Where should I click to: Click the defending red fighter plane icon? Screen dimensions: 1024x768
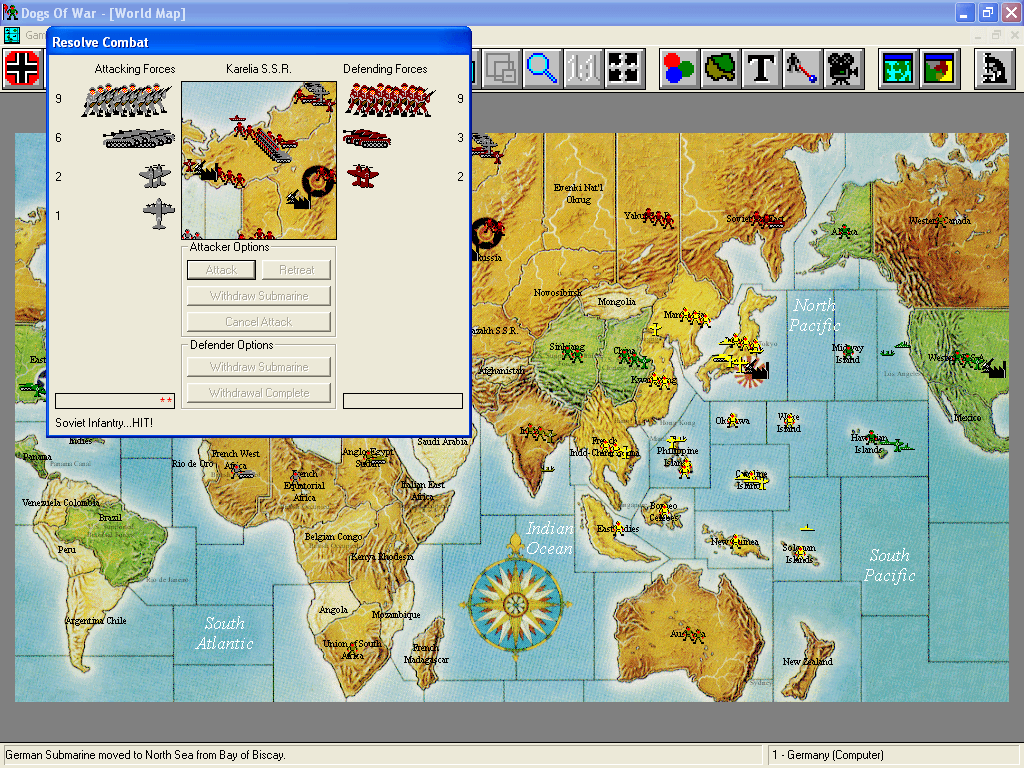[x=363, y=176]
